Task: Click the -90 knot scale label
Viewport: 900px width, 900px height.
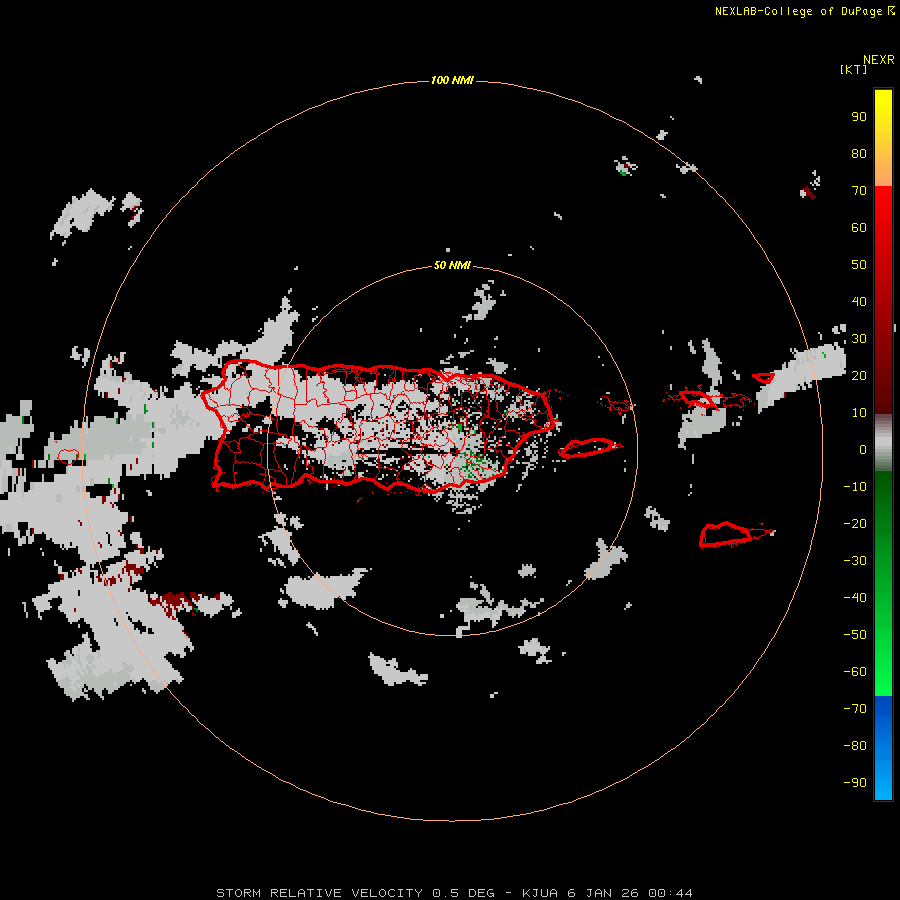Action: tap(855, 782)
